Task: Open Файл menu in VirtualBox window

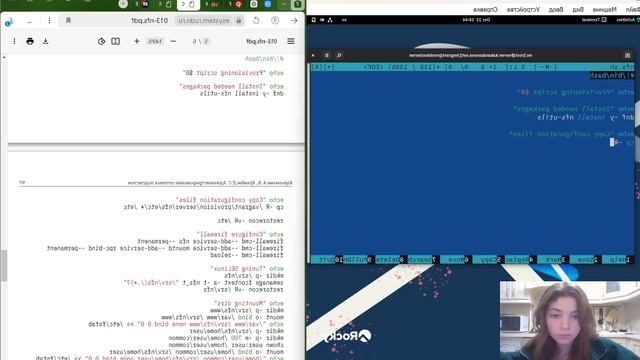Action: pos(633,9)
